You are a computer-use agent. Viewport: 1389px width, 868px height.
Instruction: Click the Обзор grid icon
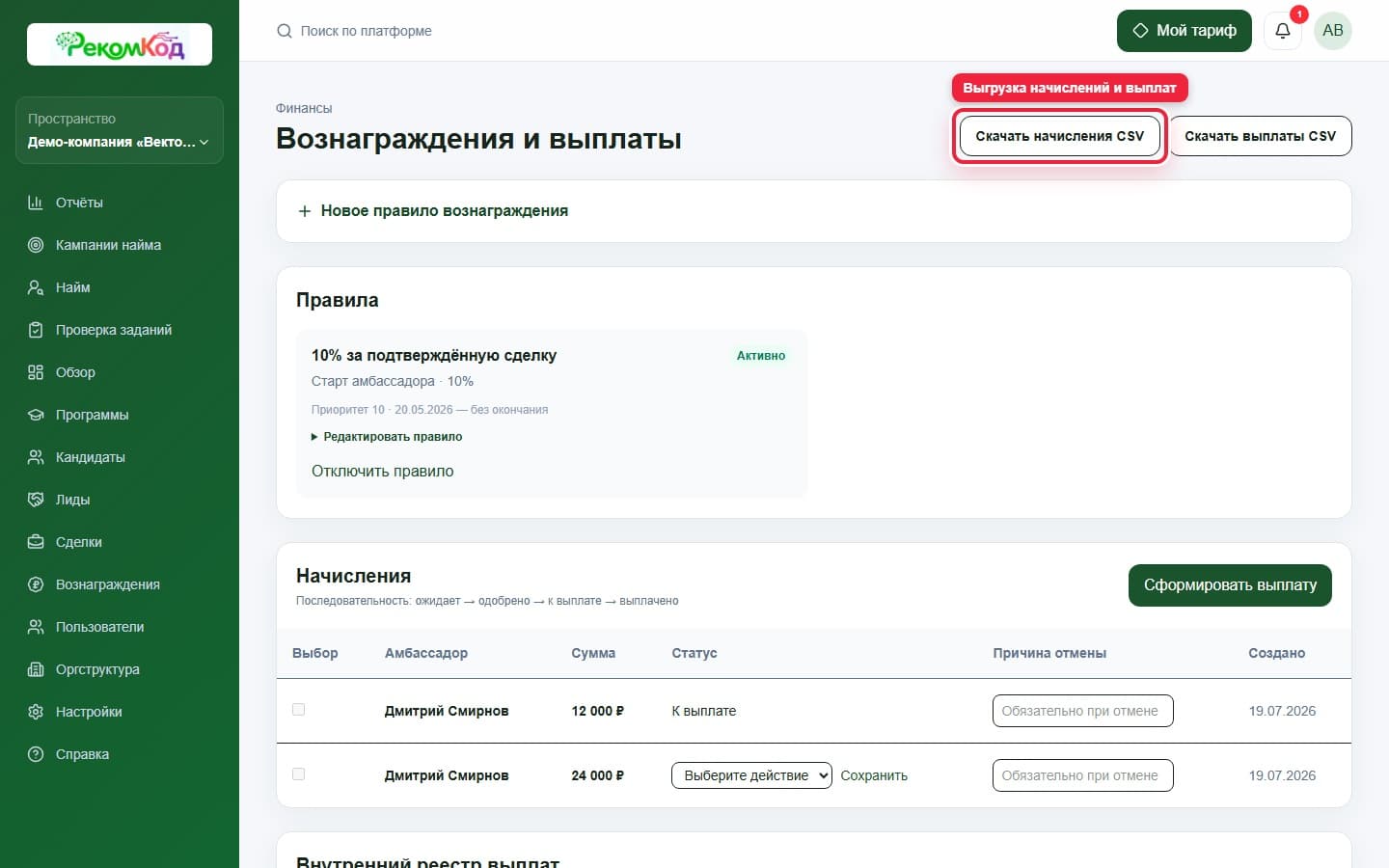[x=36, y=372]
